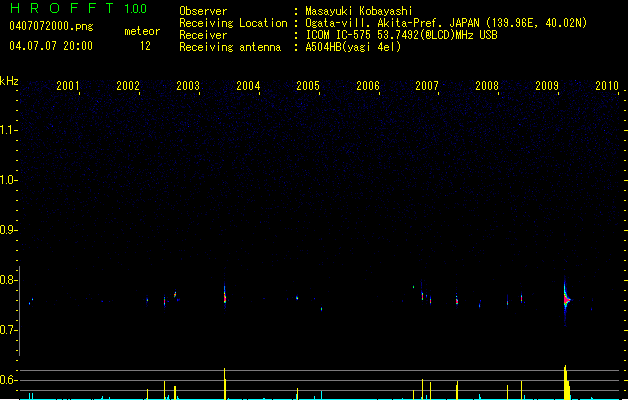Viewport: 629px width, 400px height.
Task: Click the 2001 time axis marker
Action: (x=68, y=86)
